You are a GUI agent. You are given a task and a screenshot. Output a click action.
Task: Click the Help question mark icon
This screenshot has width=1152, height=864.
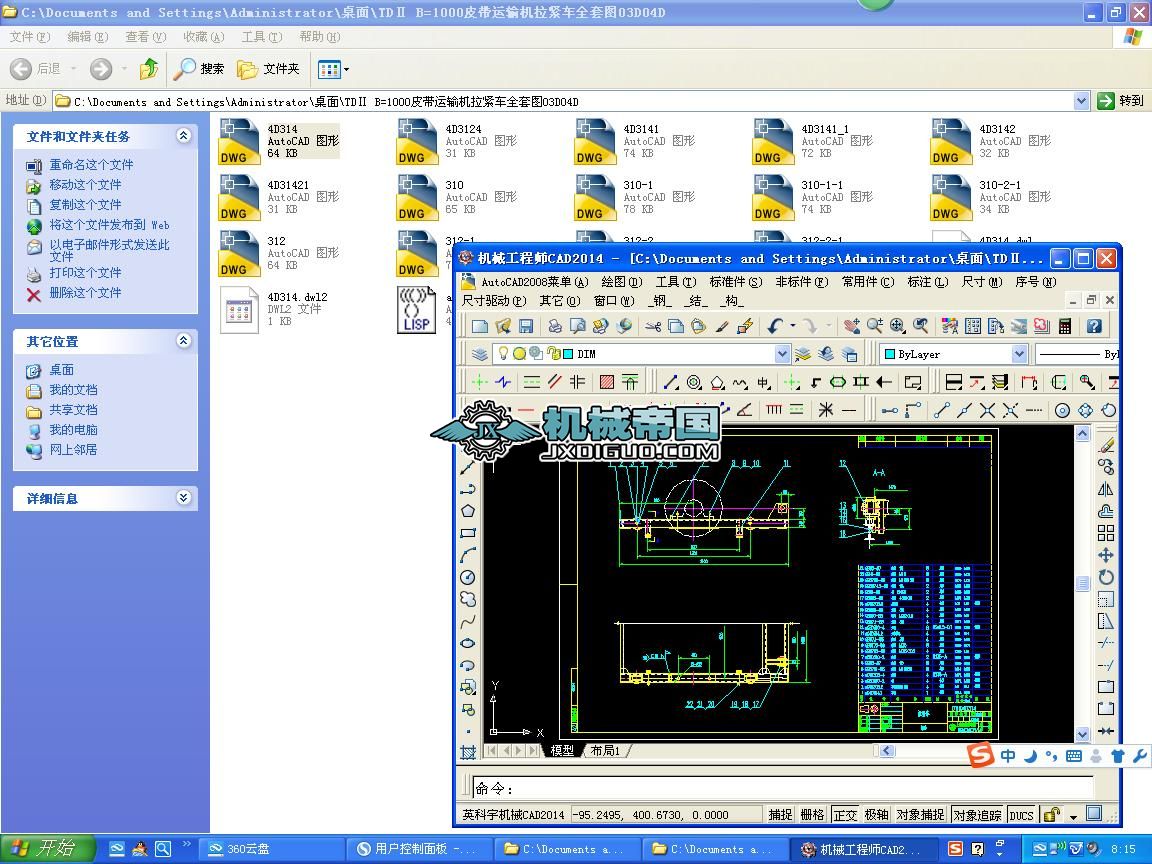(1094, 326)
